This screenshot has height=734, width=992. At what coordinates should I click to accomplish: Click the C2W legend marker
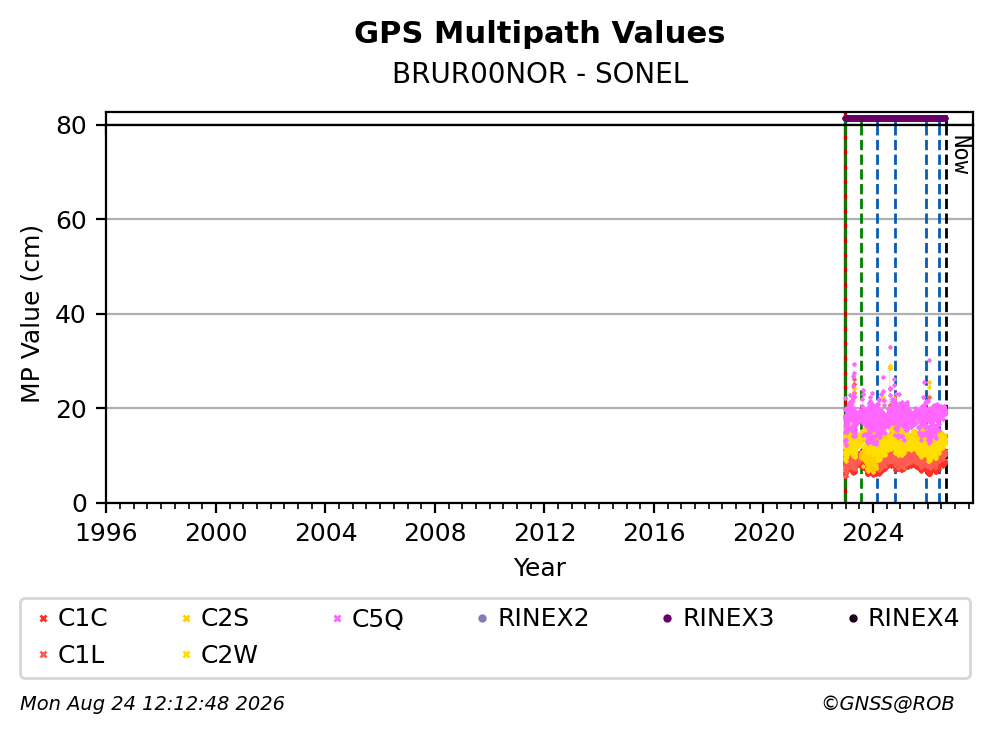click(186, 655)
